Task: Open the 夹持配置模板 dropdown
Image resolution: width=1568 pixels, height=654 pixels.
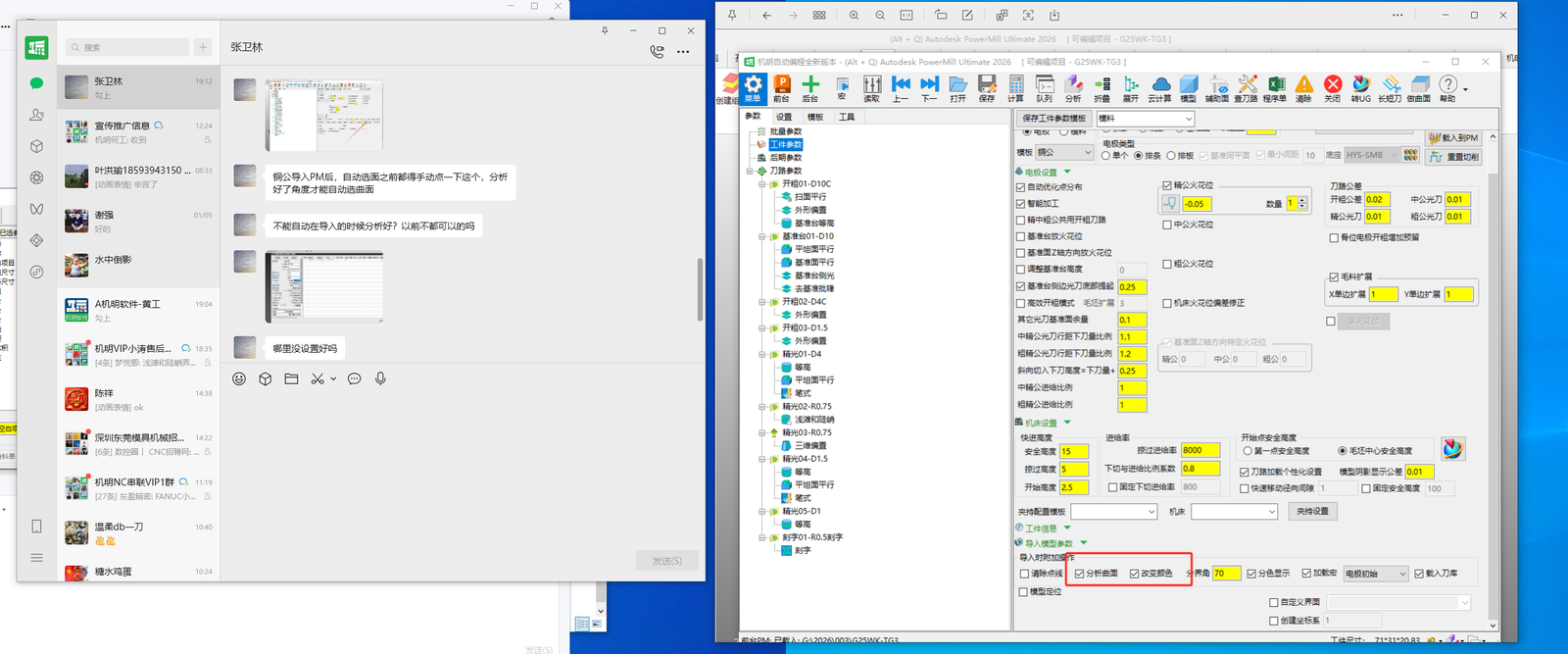Action: pos(1113,512)
